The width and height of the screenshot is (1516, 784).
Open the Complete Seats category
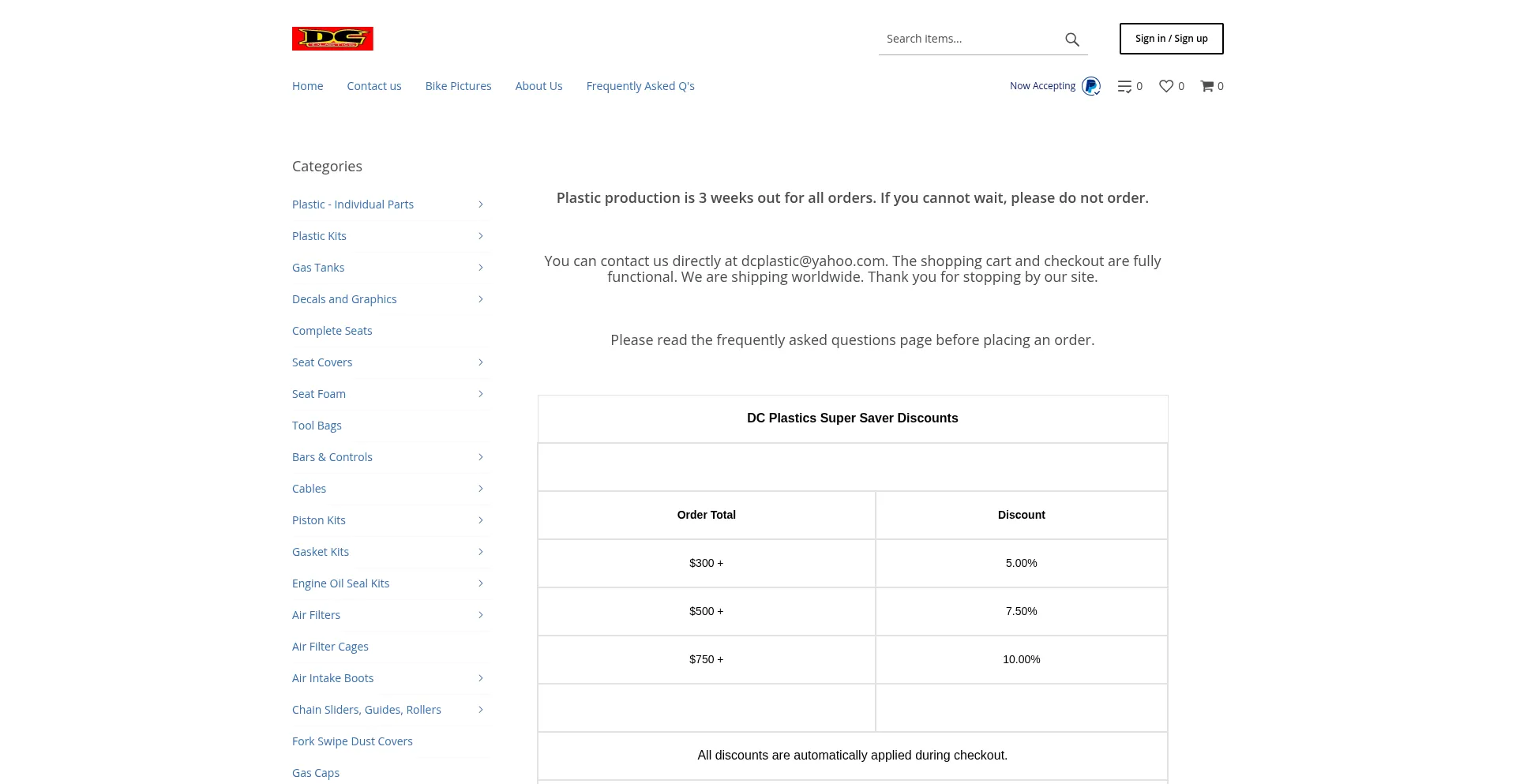(x=332, y=331)
